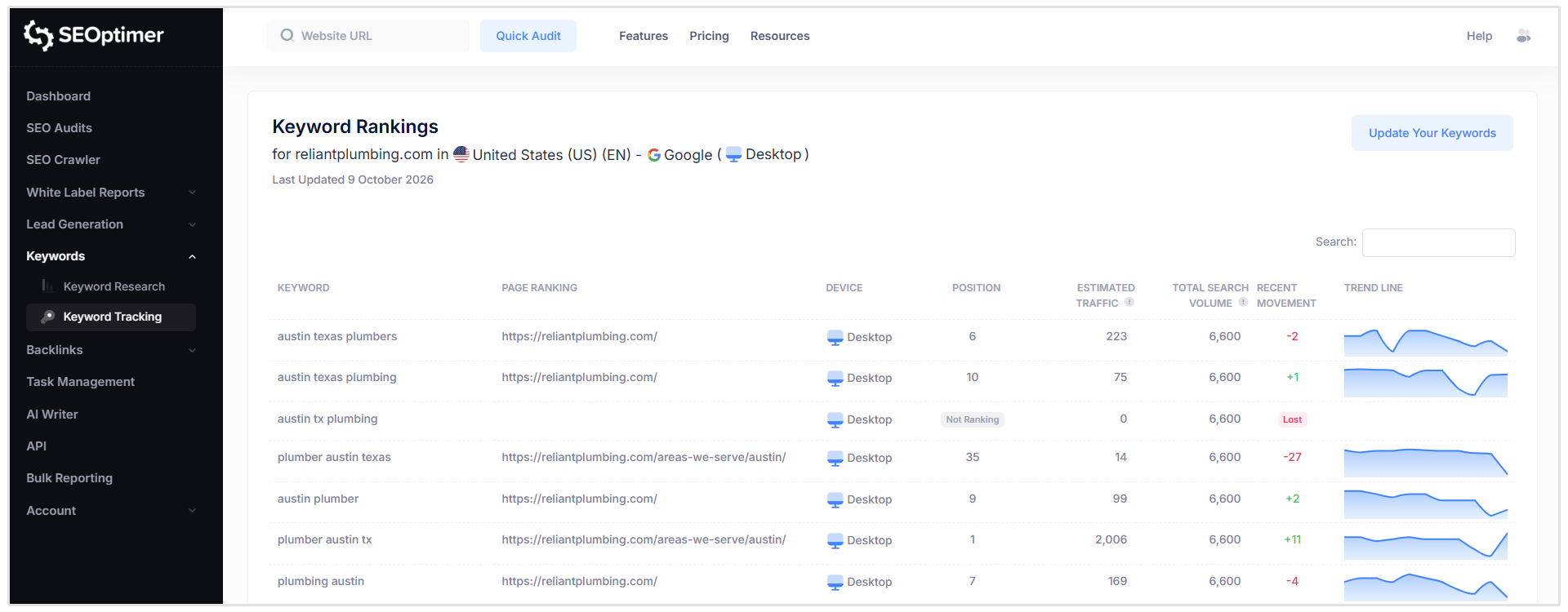The image size is (1568, 612).
Task: Click desktop icon in plumber austin tx row
Action: point(835,540)
